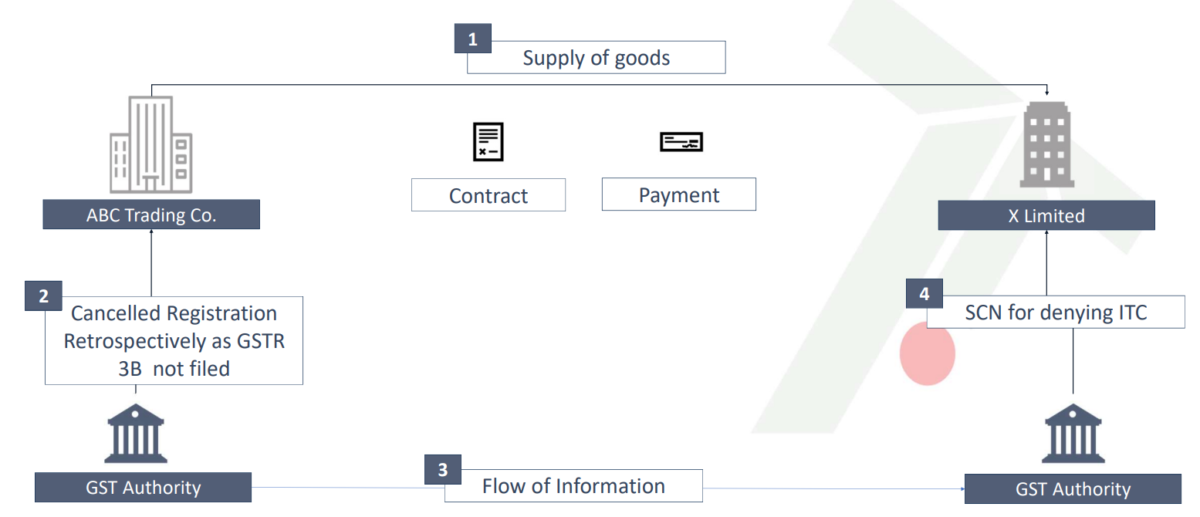Click the X Limited label
Screen dimensions: 1200x517
click(1046, 216)
